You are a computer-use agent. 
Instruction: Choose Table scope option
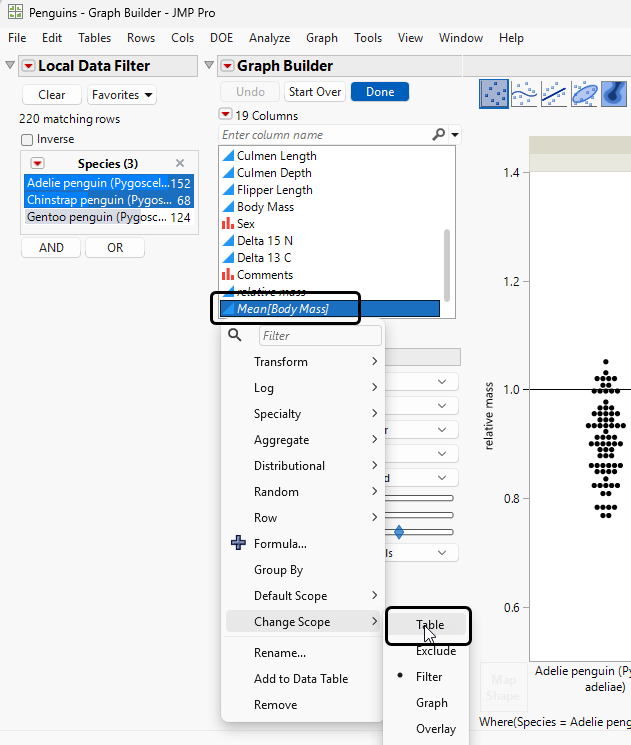coord(428,625)
